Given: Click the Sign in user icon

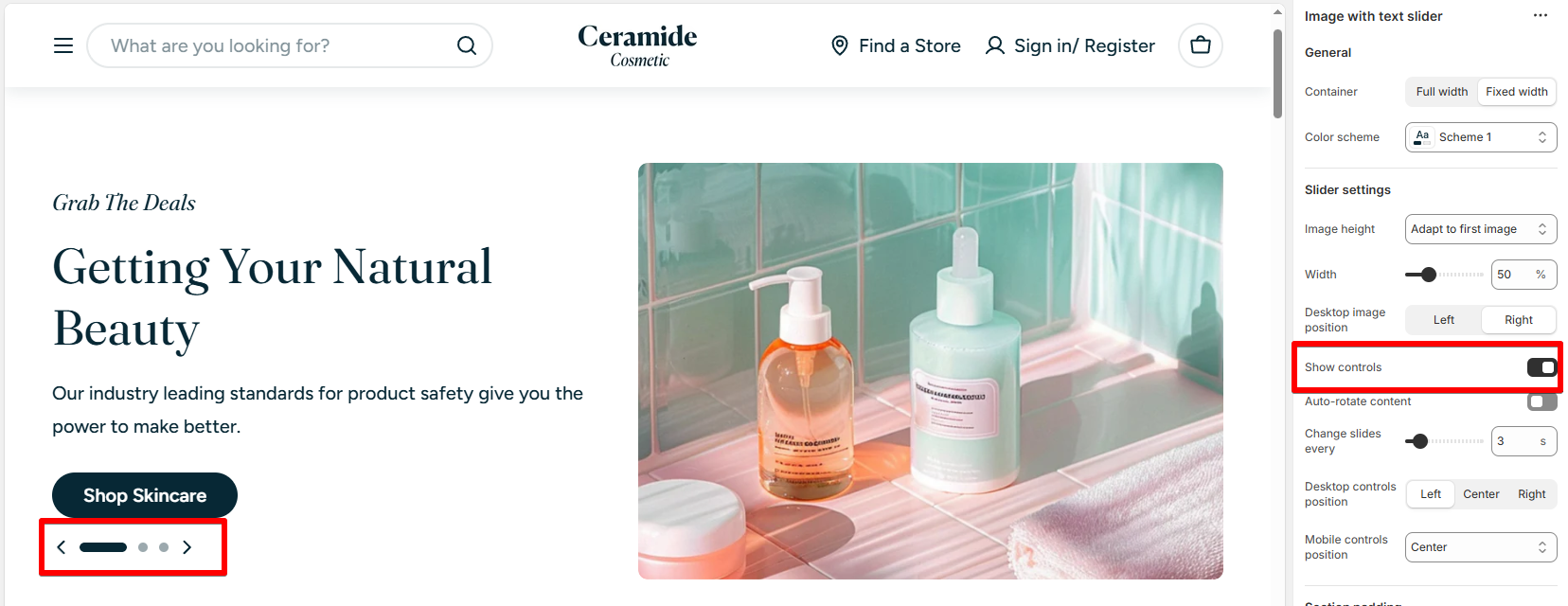Looking at the screenshot, I should (x=994, y=45).
